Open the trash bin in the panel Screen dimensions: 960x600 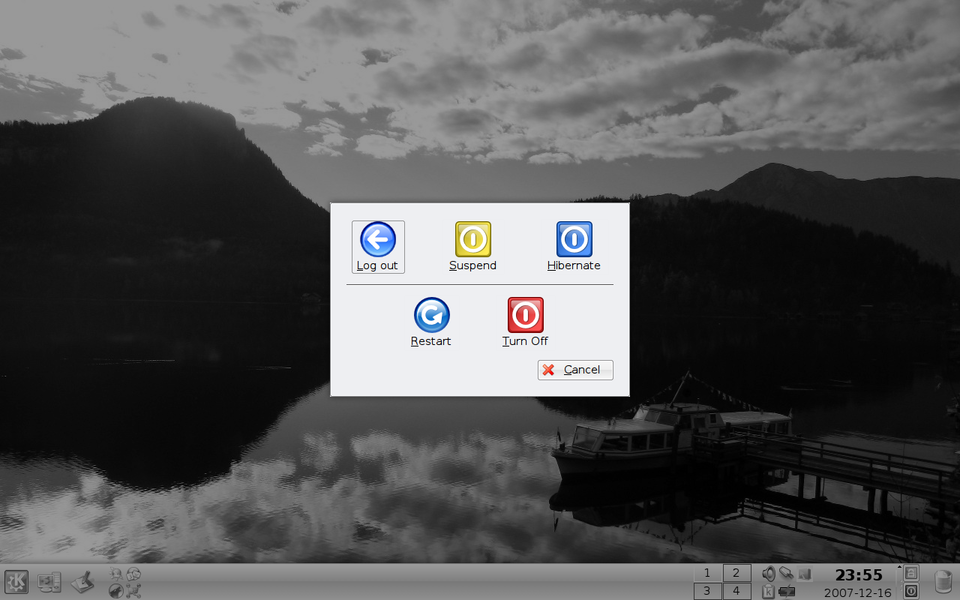click(x=943, y=582)
